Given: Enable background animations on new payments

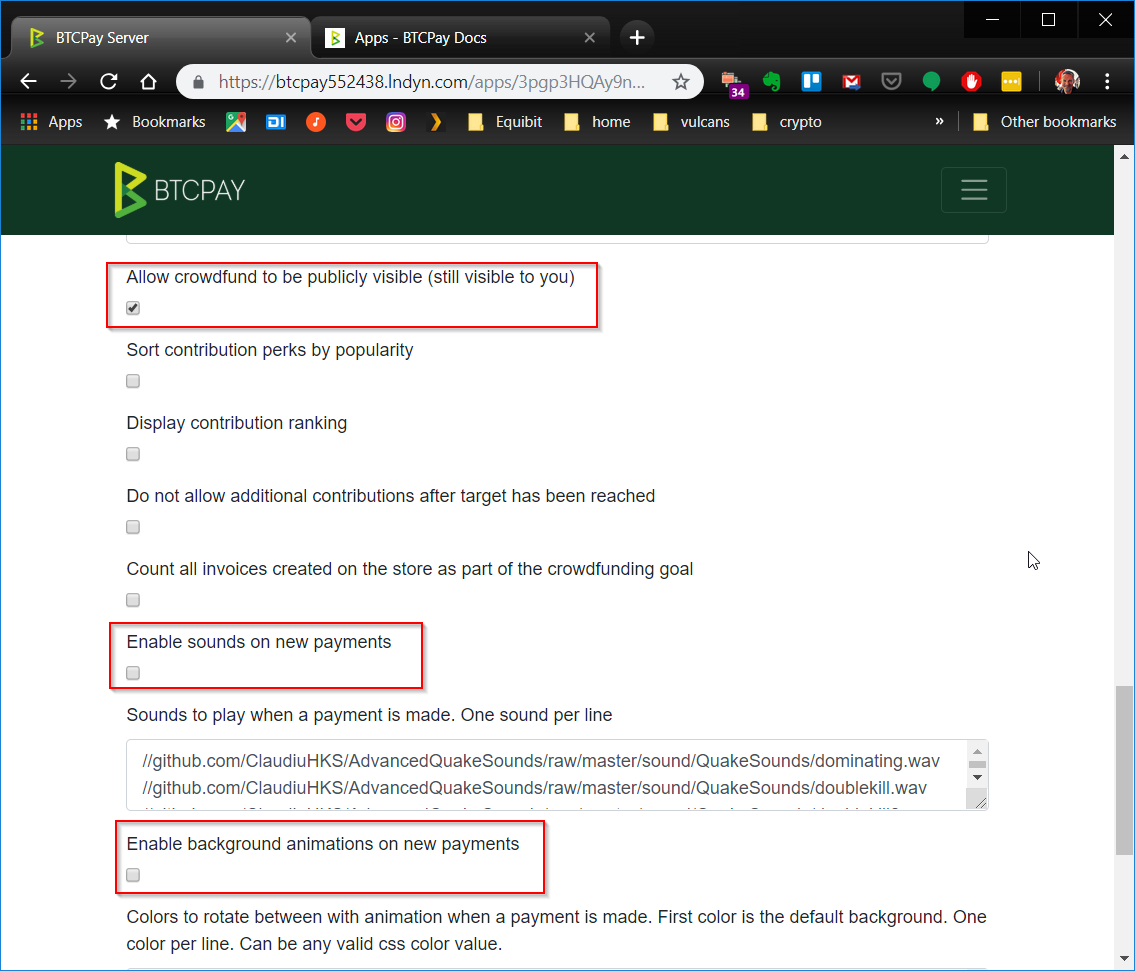Looking at the screenshot, I should tap(133, 875).
